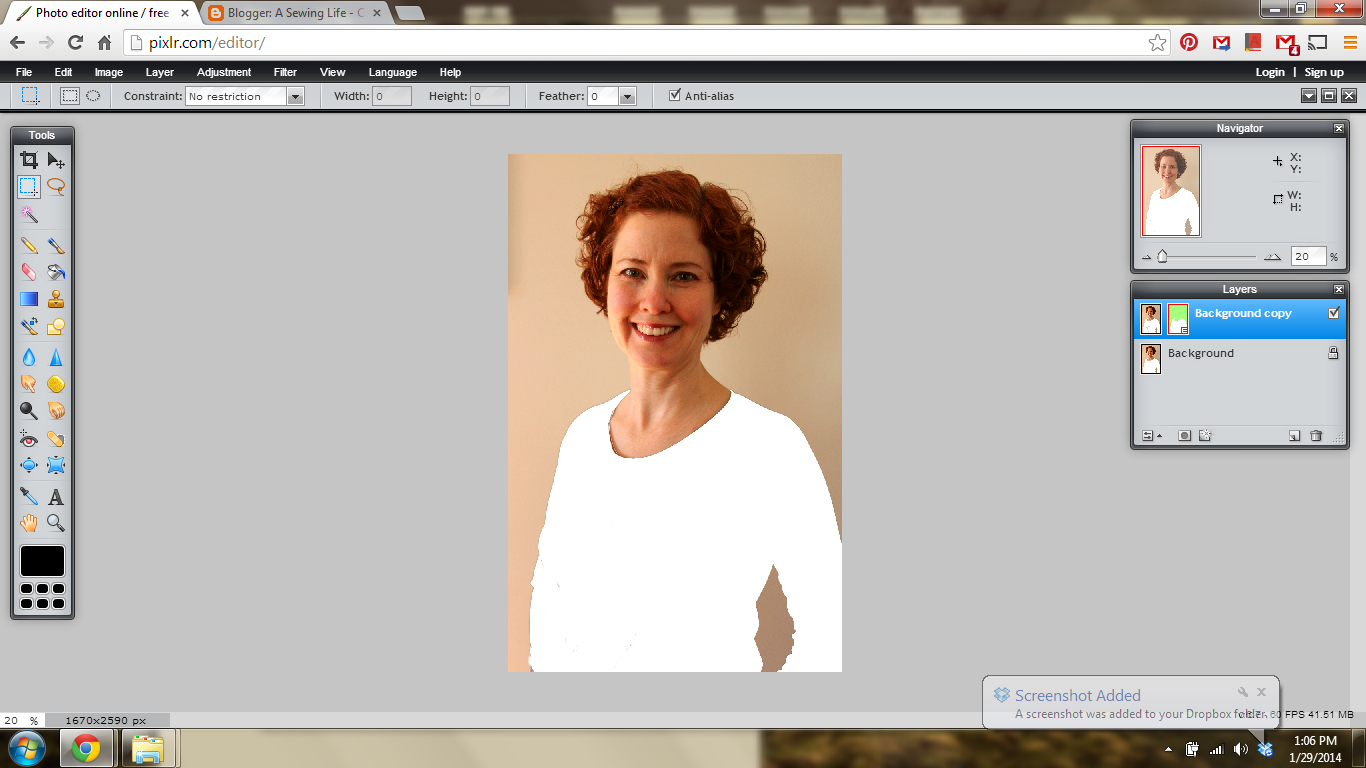The height and width of the screenshot is (768, 1366).
Task: Click the Sign up link
Action: tap(1324, 72)
